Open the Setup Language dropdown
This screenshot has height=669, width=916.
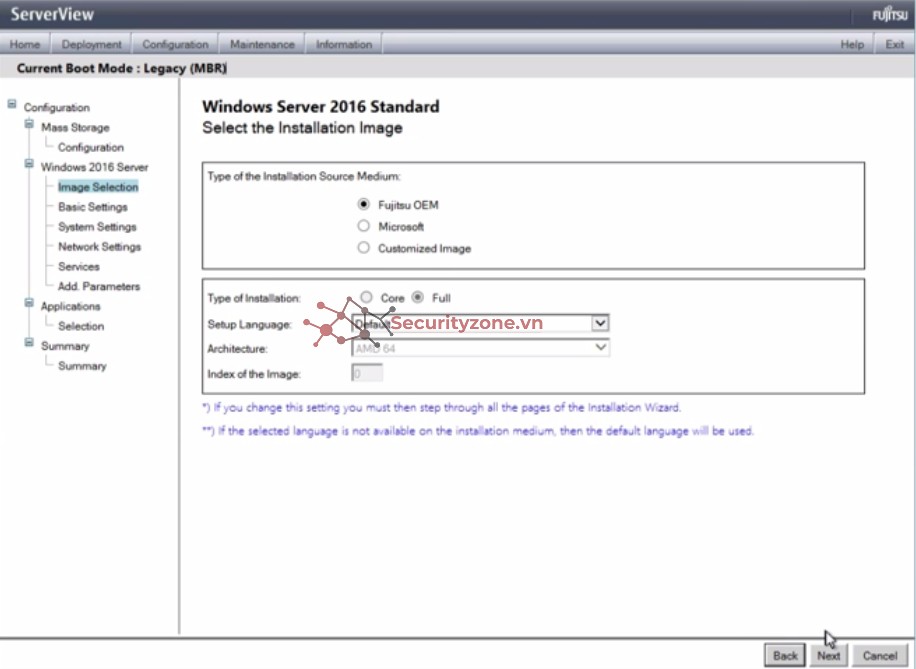pos(481,323)
